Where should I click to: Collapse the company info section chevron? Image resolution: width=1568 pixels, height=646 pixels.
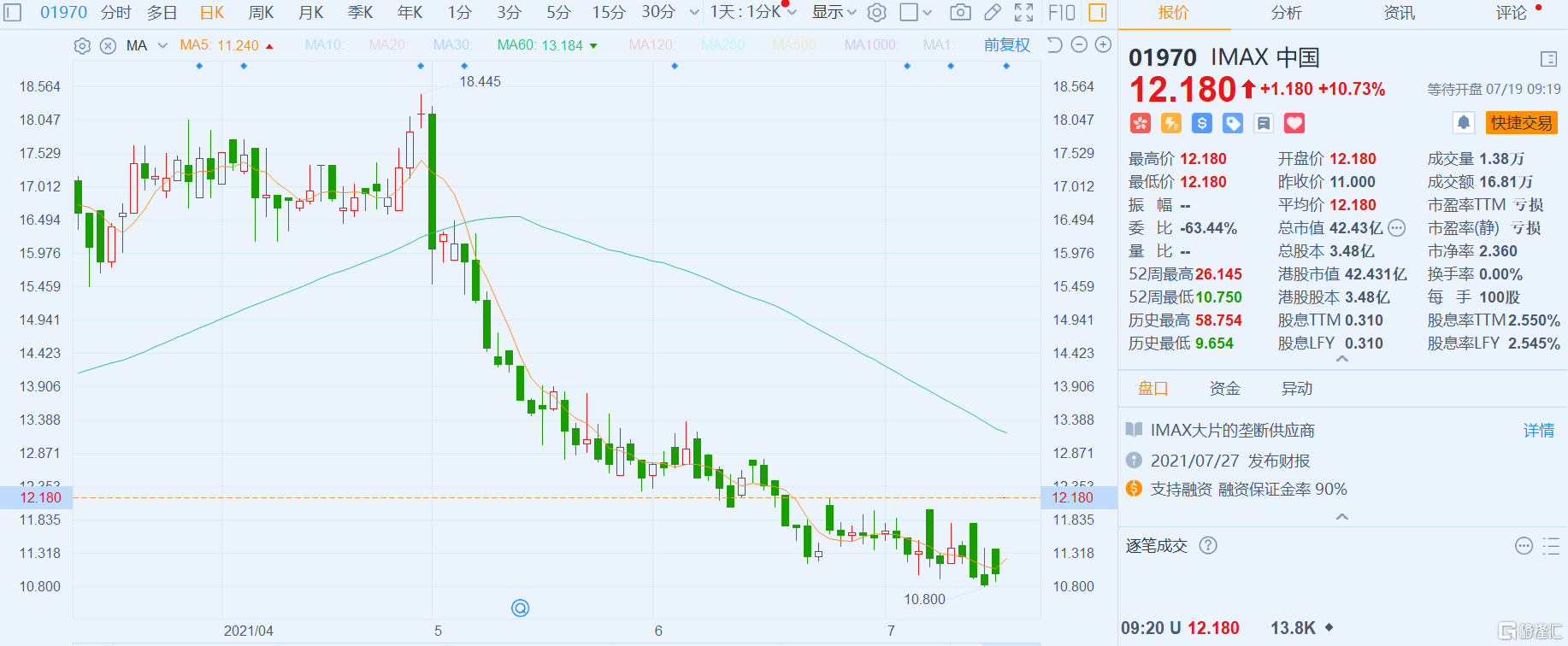(x=1342, y=517)
